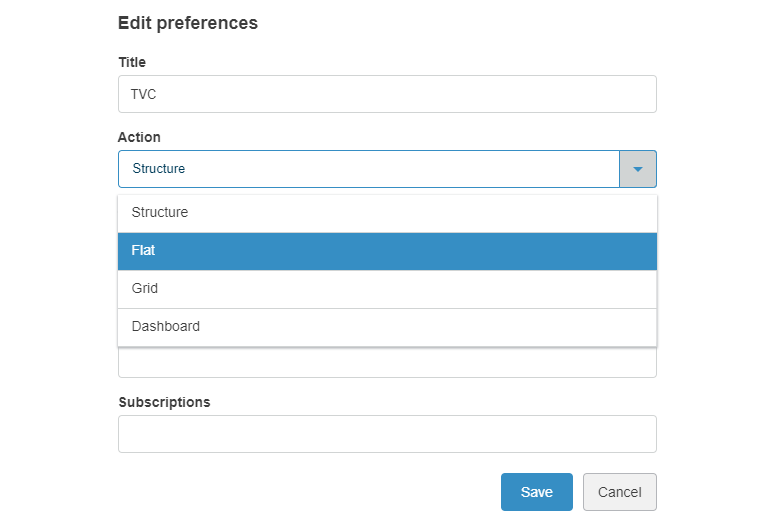Click the Action field label
Image resolution: width=776 pixels, height=529 pixels.
pos(139,137)
